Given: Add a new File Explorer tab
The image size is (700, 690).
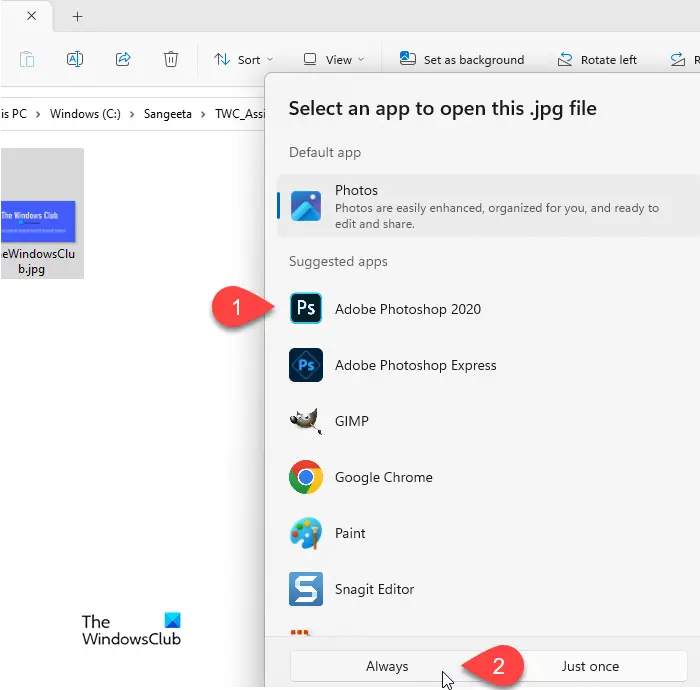Looking at the screenshot, I should pos(77,17).
